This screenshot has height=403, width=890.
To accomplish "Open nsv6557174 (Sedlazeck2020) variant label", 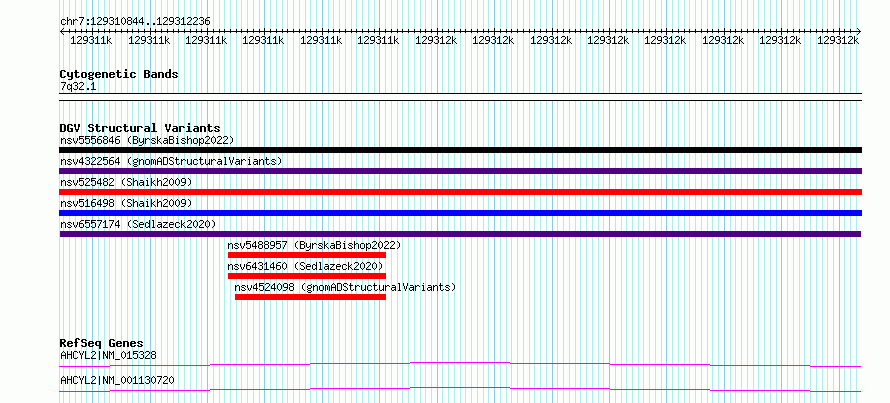I will 138,224.
